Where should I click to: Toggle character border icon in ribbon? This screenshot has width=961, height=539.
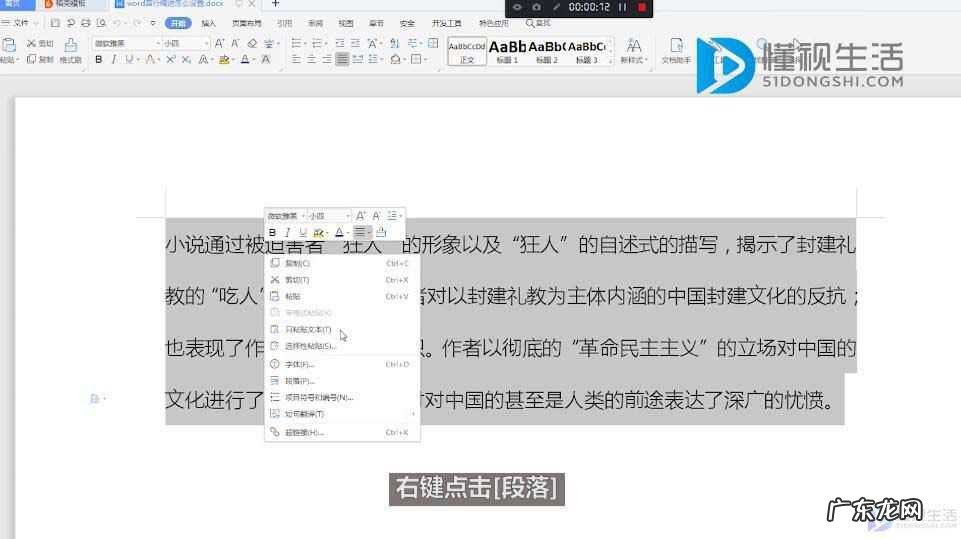click(x=265, y=59)
